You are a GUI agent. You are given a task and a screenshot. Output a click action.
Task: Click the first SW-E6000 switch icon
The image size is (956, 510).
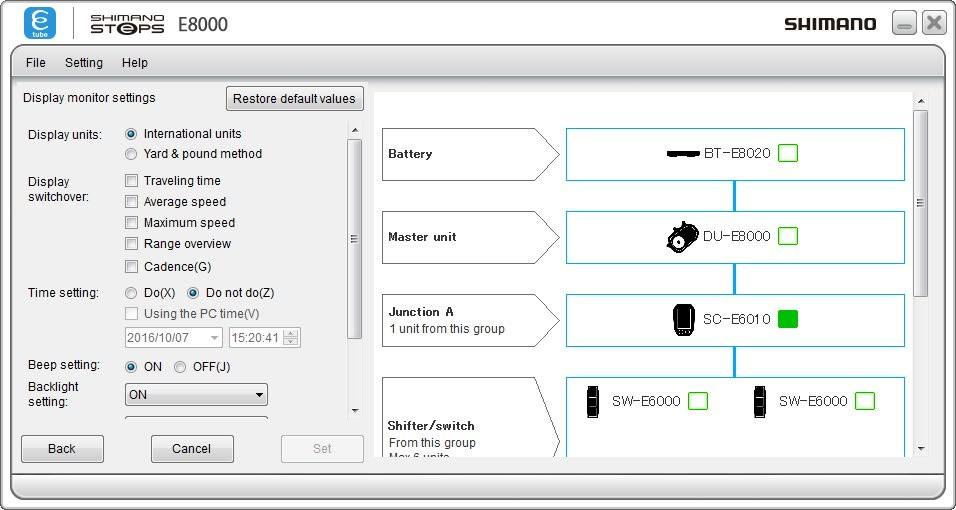point(592,401)
